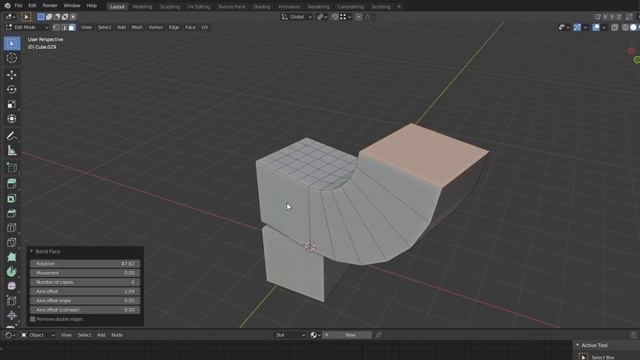640x360 pixels.
Task: Open the Edit Mode dropdown
Action: (x=27, y=27)
